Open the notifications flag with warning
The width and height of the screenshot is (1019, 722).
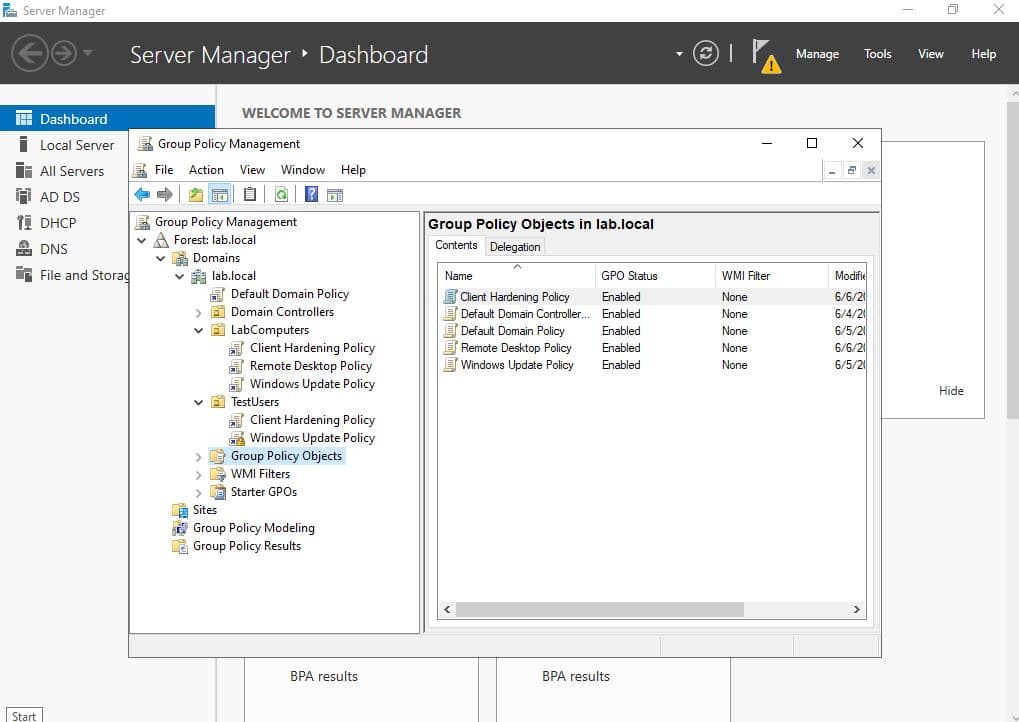pos(765,55)
